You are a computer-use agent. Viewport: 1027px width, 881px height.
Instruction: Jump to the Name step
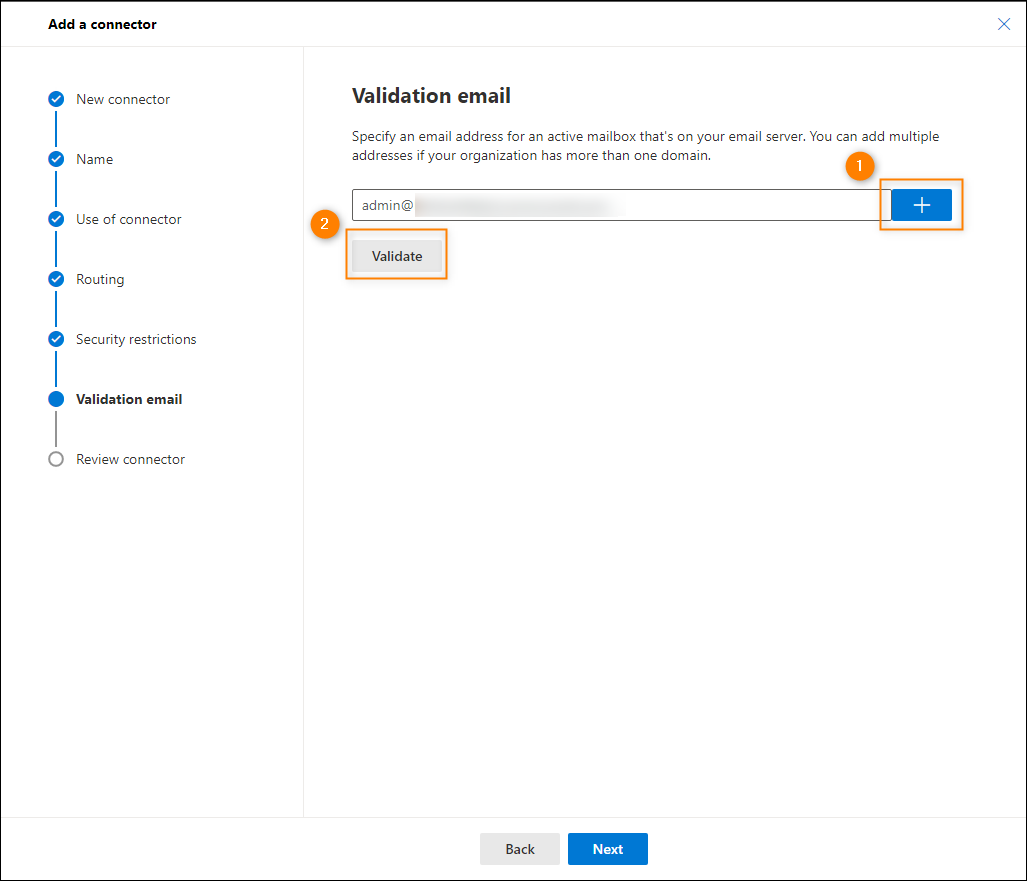pos(94,159)
